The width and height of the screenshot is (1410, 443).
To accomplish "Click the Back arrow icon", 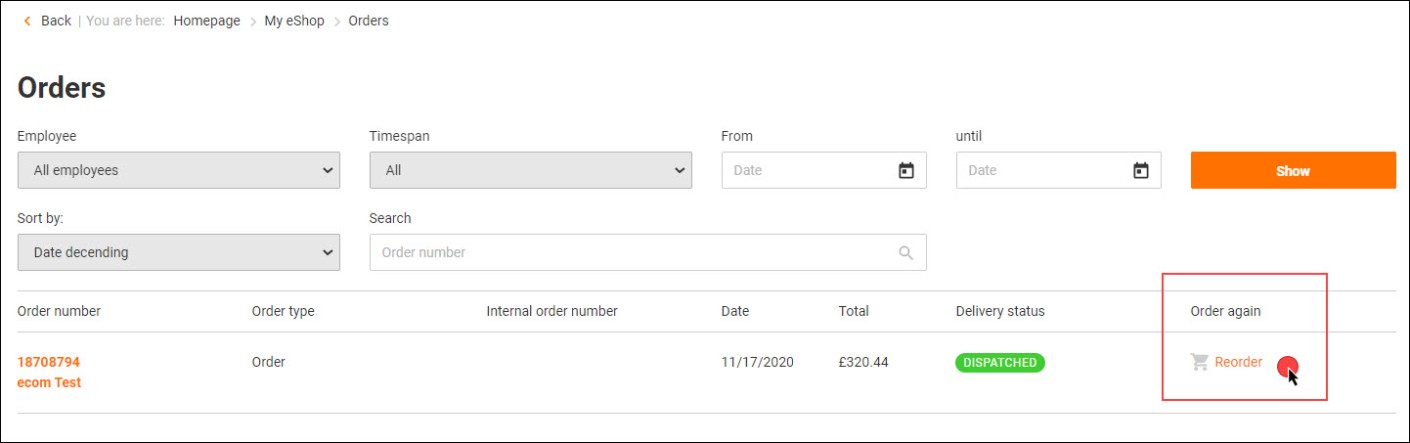I will (27, 21).
